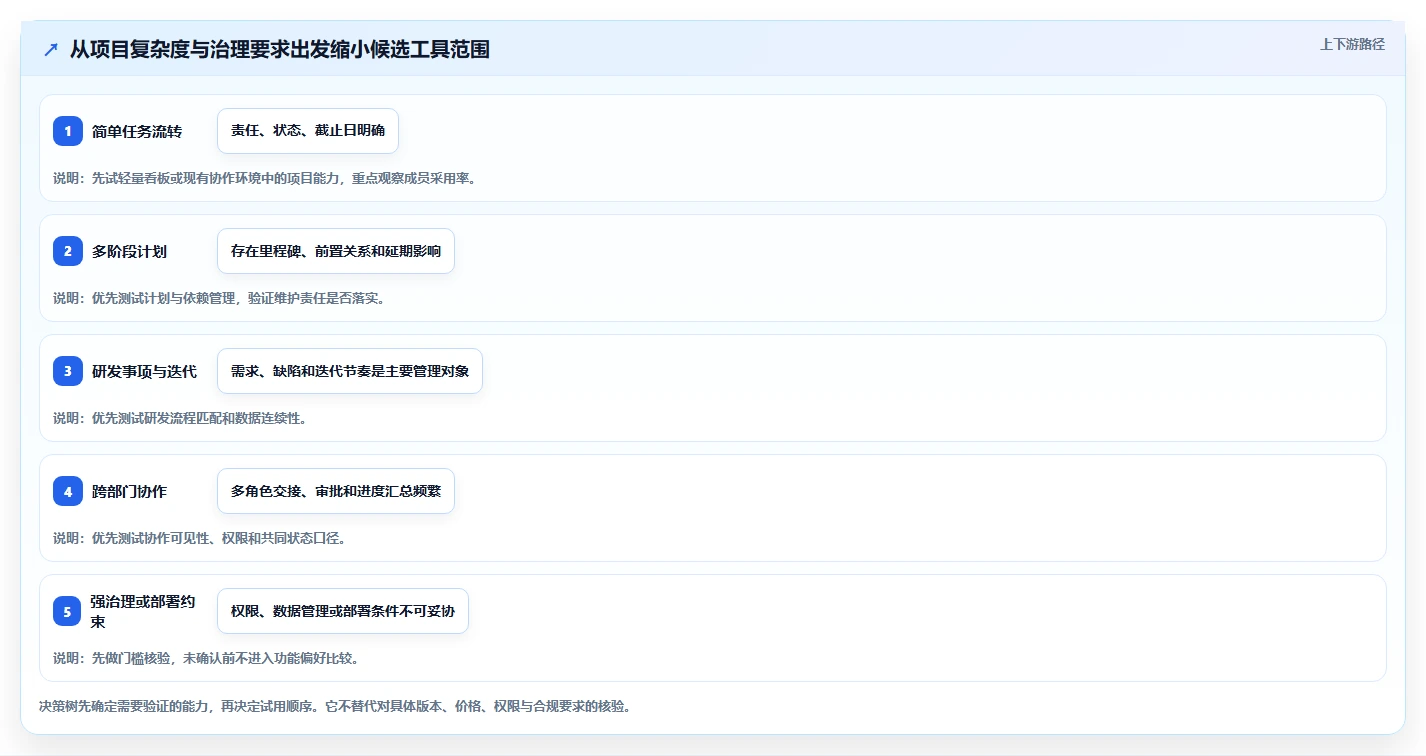This screenshot has height=756, width=1426.
Task: Click the 简单任务流转 step title
Action: pyautogui.click(x=137, y=132)
